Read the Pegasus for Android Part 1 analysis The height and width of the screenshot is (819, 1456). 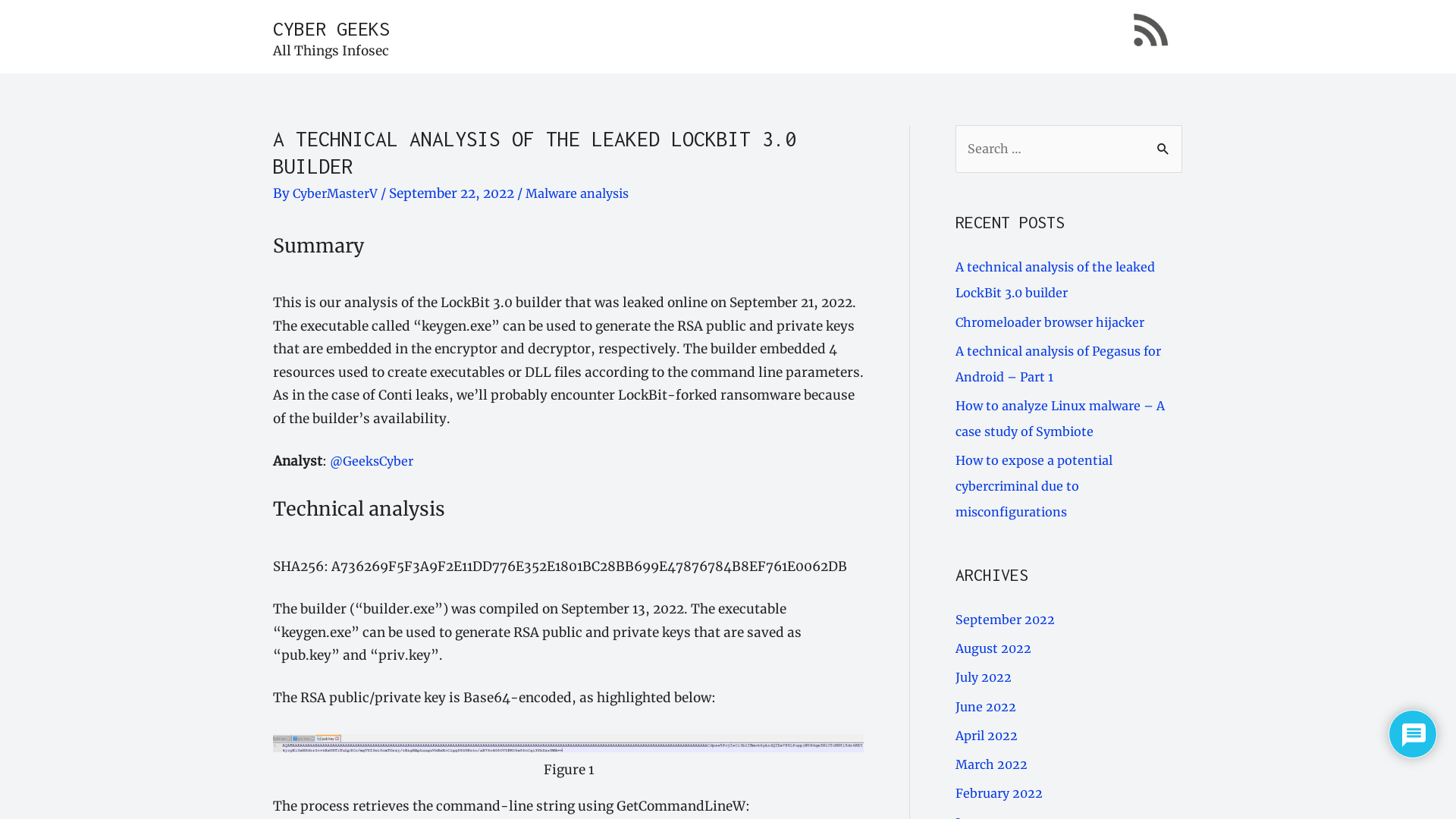tap(1058, 363)
